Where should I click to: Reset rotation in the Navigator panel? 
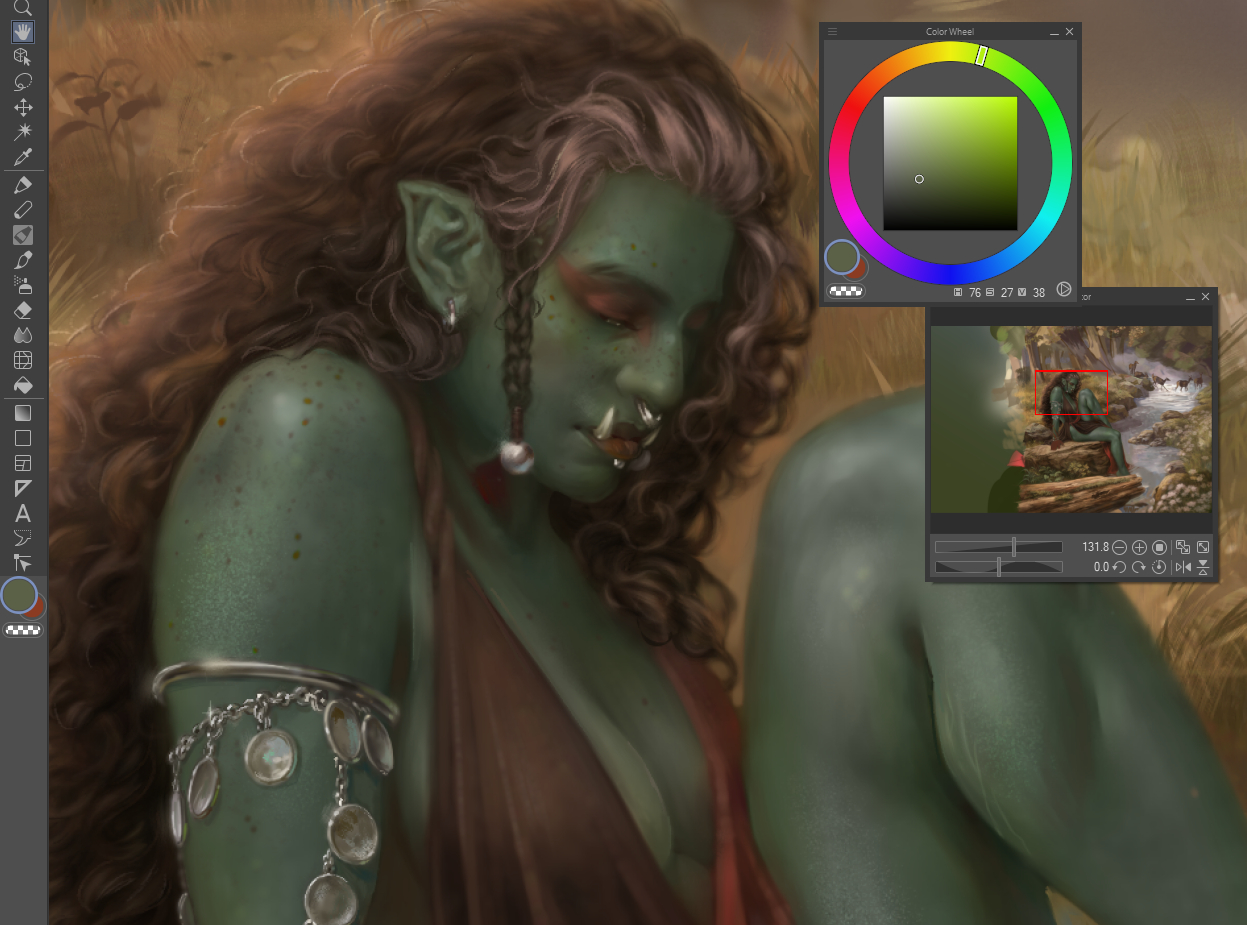(x=1159, y=567)
